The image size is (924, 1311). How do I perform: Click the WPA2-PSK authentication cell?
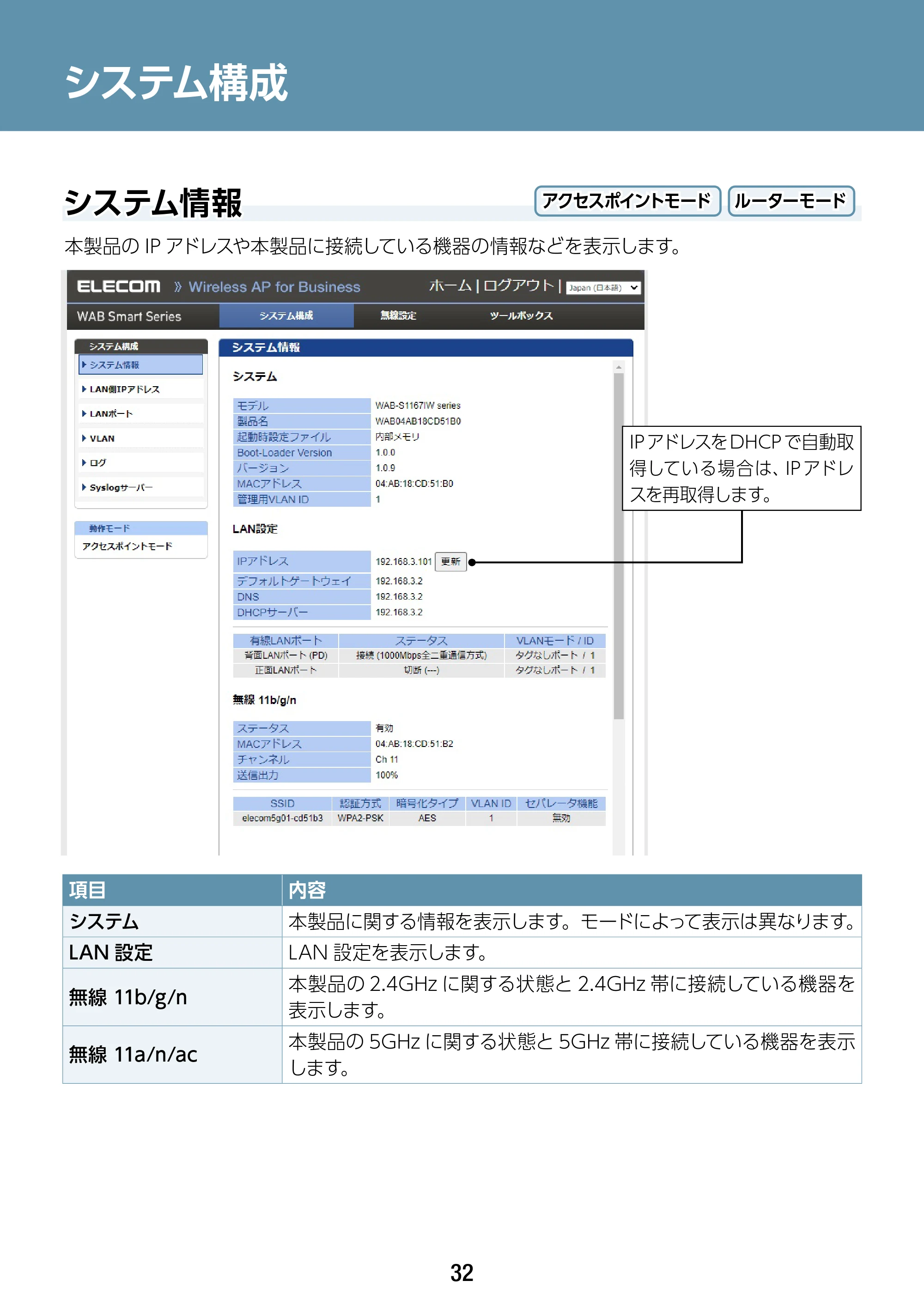(360, 818)
